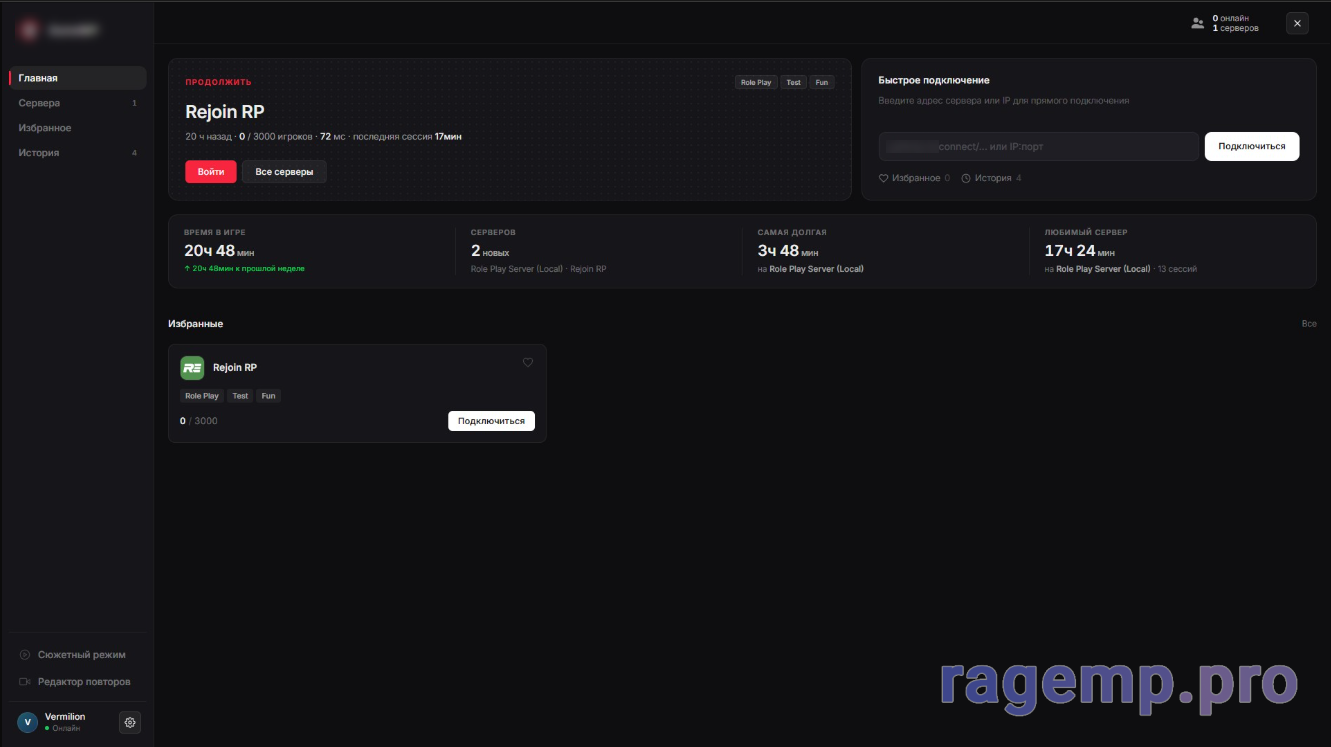Click the Fun tag in Продолжить banner
The width and height of the screenshot is (1331, 747).
[x=822, y=82]
